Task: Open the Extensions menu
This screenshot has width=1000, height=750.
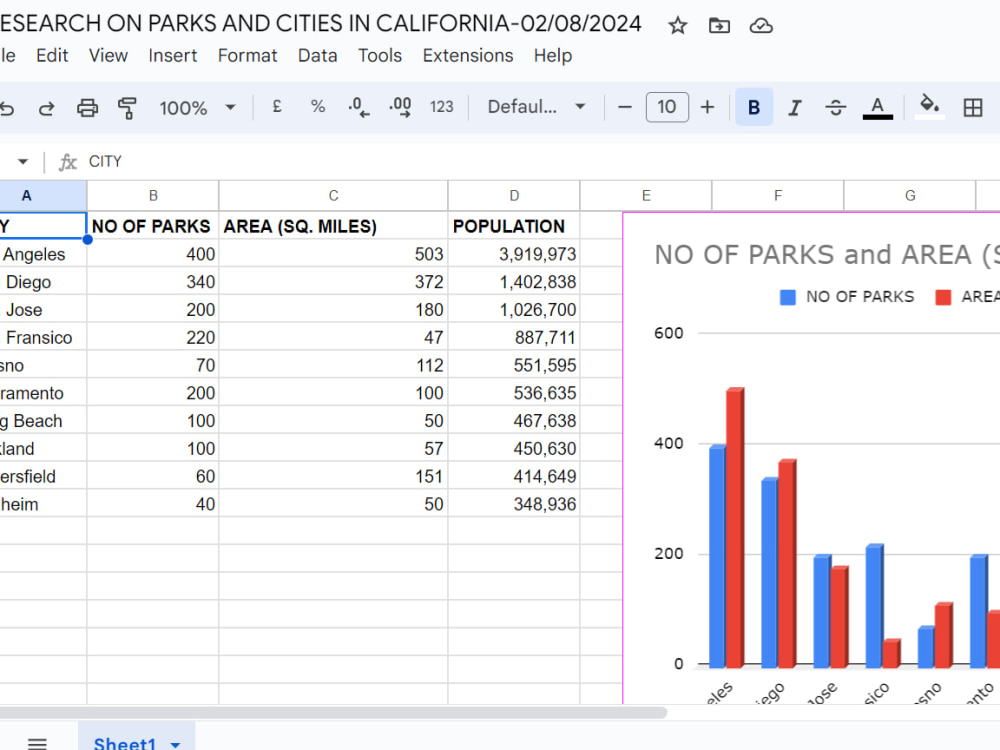Action: coord(467,55)
